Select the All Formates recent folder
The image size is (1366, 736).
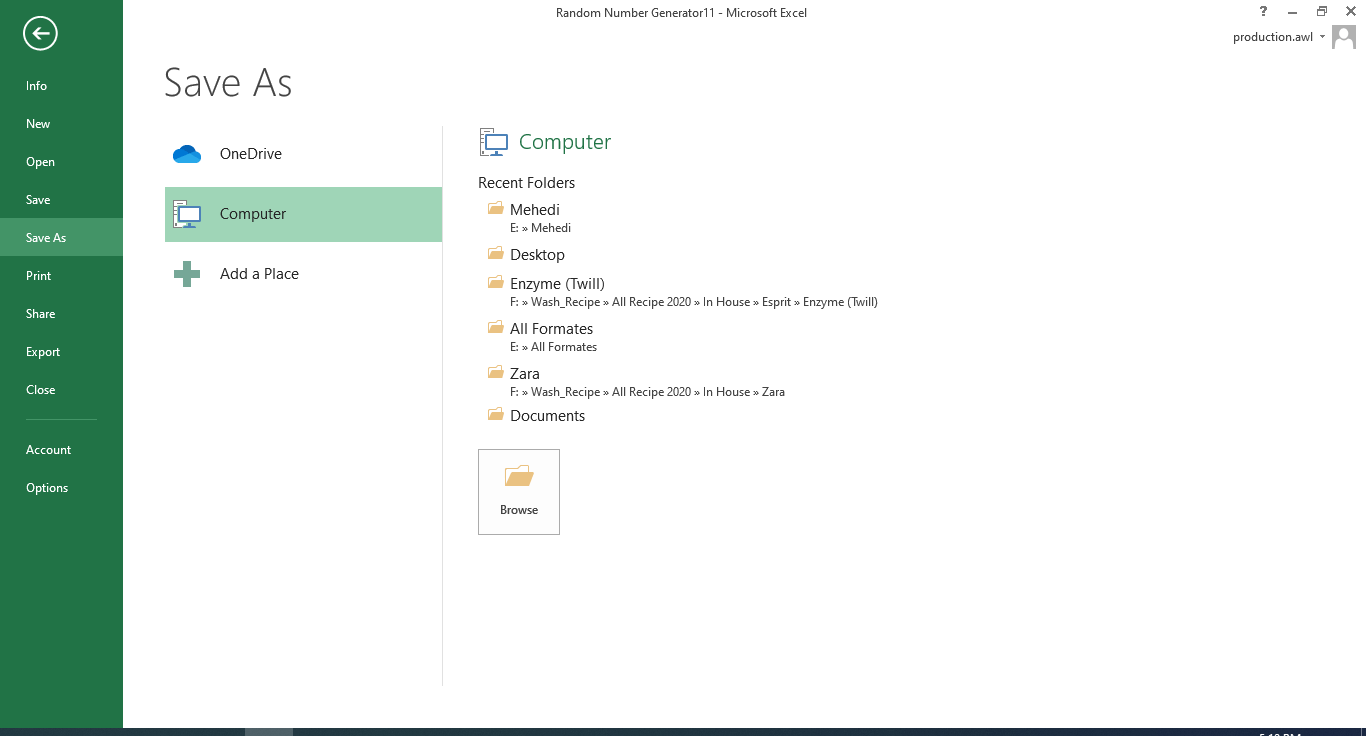click(x=551, y=328)
